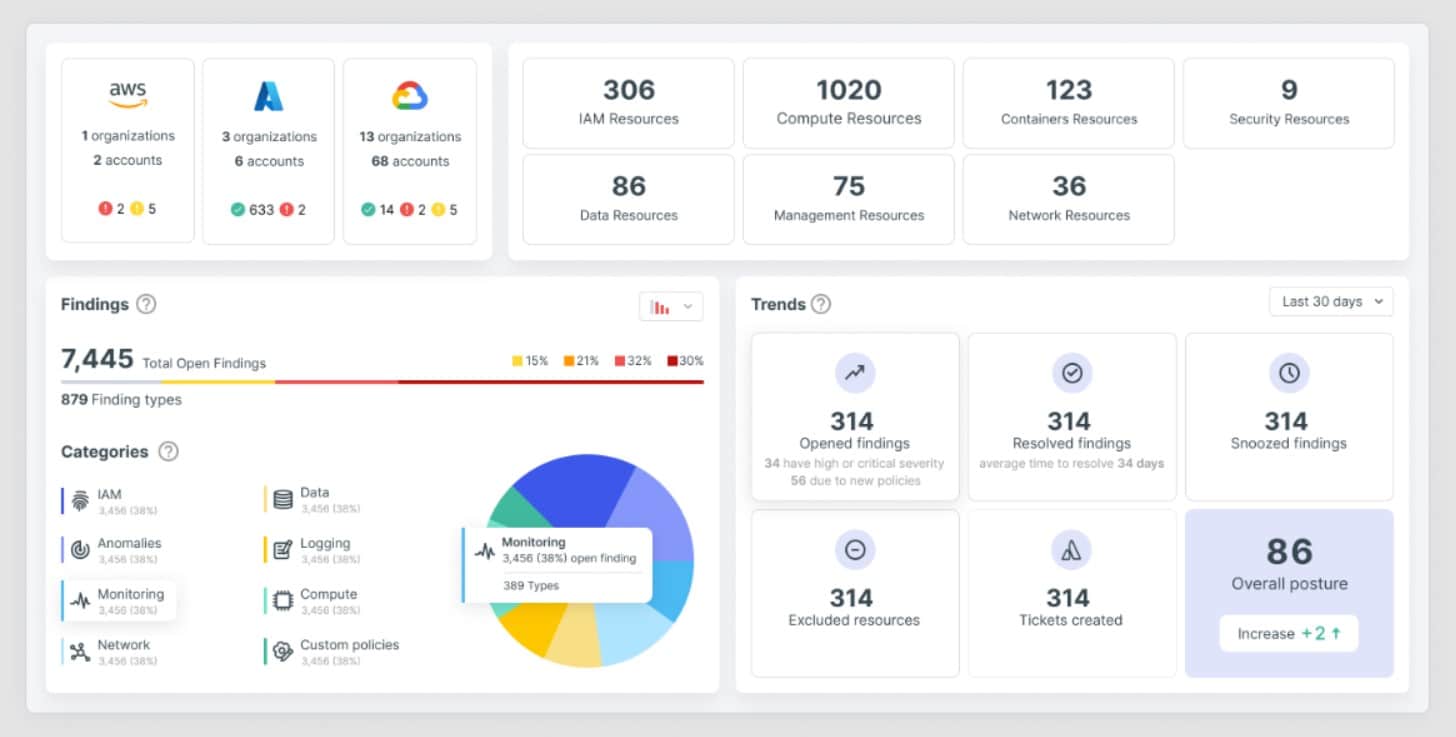Screen dimensions: 1456x737
Task: Open the Network Resources card
Action: click(x=1069, y=199)
